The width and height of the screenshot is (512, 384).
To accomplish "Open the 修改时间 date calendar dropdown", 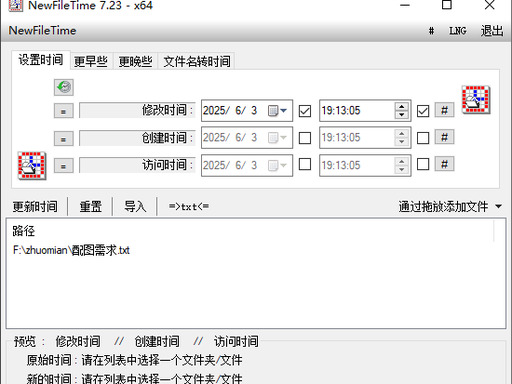I will [278, 111].
